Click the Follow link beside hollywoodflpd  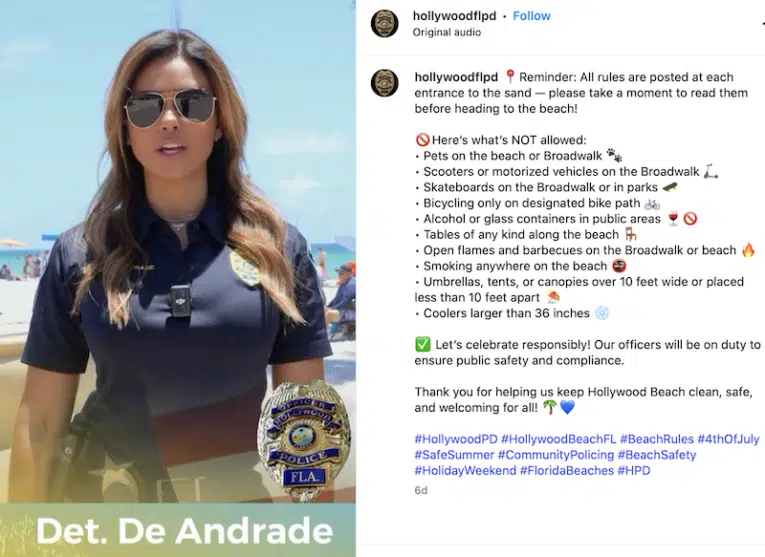point(531,16)
